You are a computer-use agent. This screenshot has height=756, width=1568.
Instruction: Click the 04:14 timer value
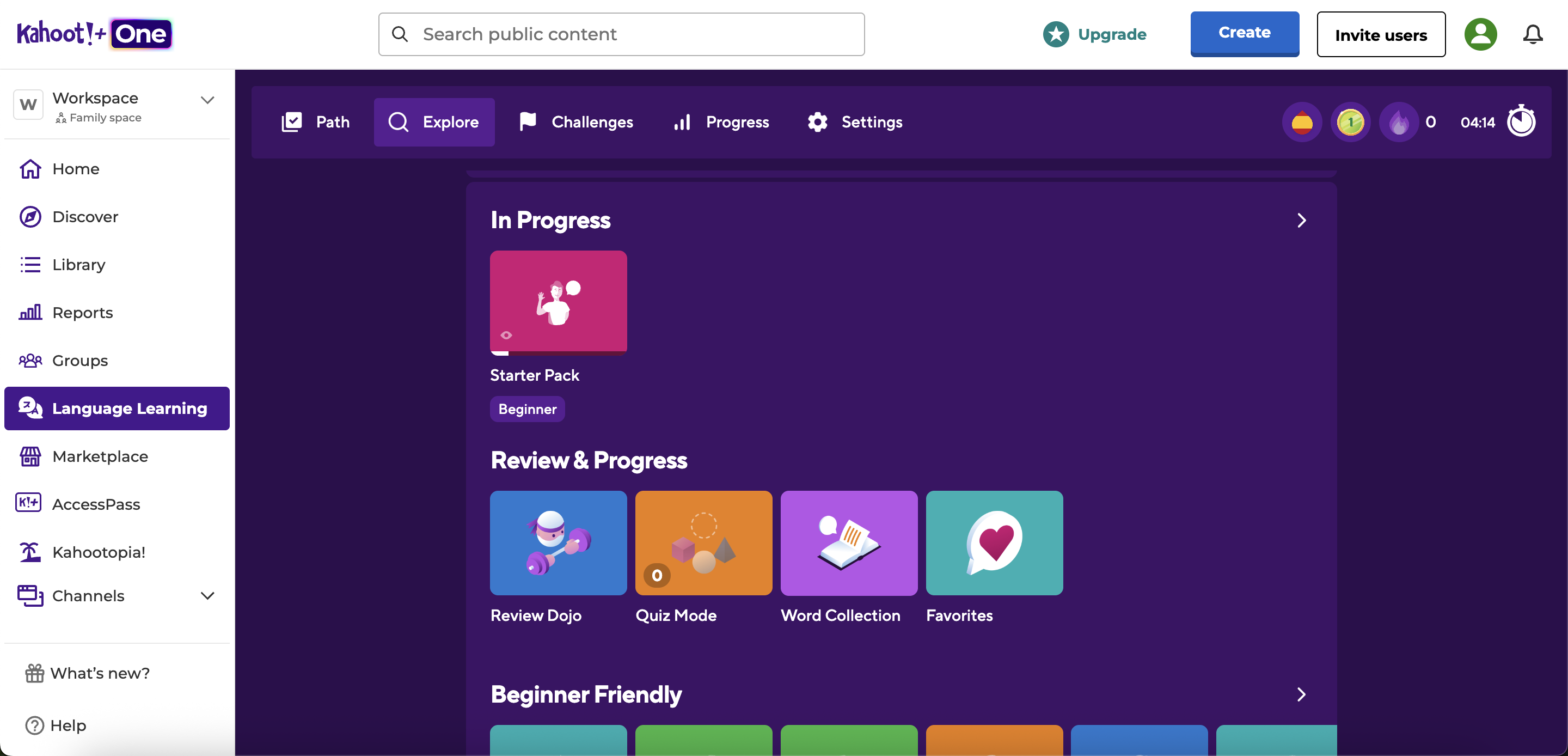[x=1477, y=123]
